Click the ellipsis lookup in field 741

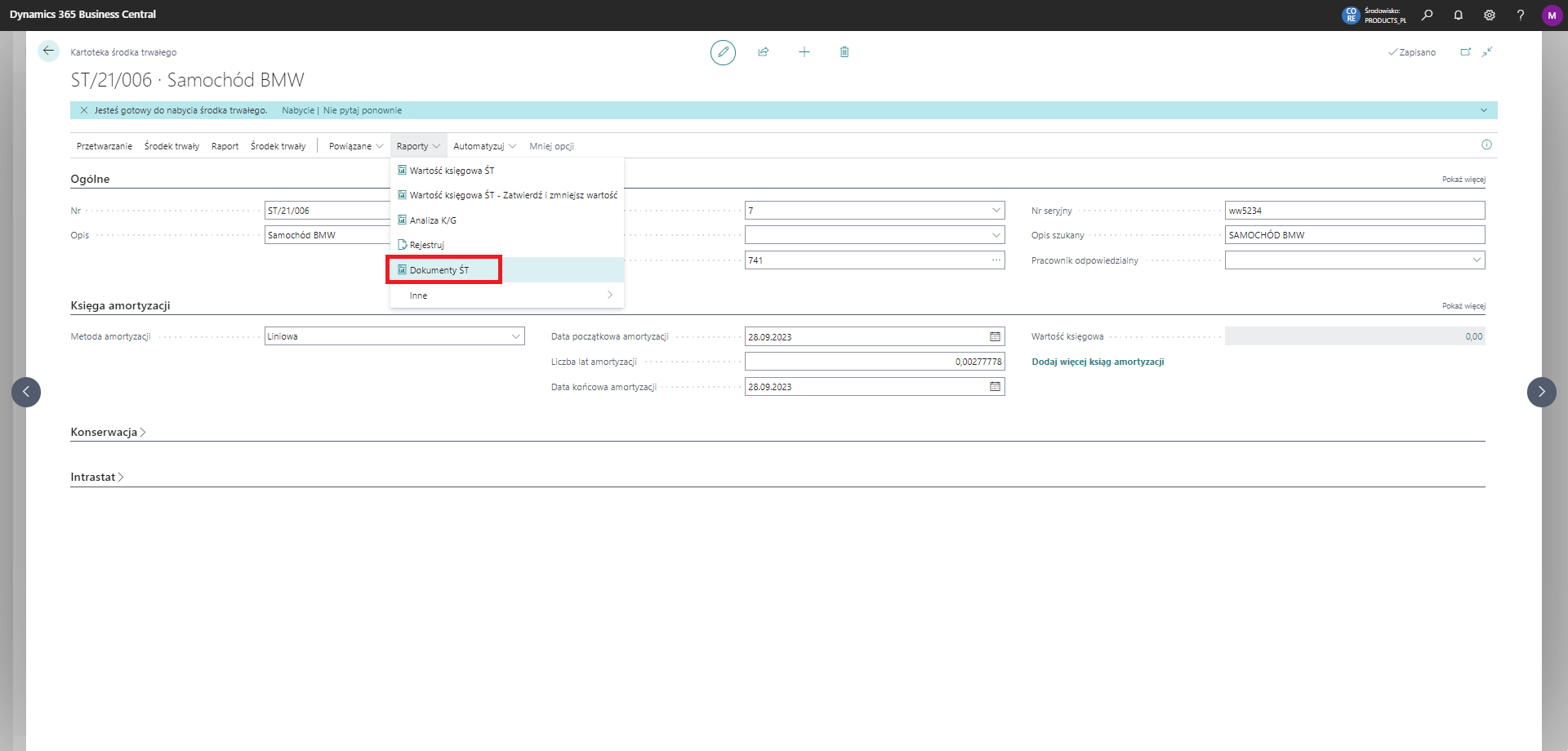[996, 260]
